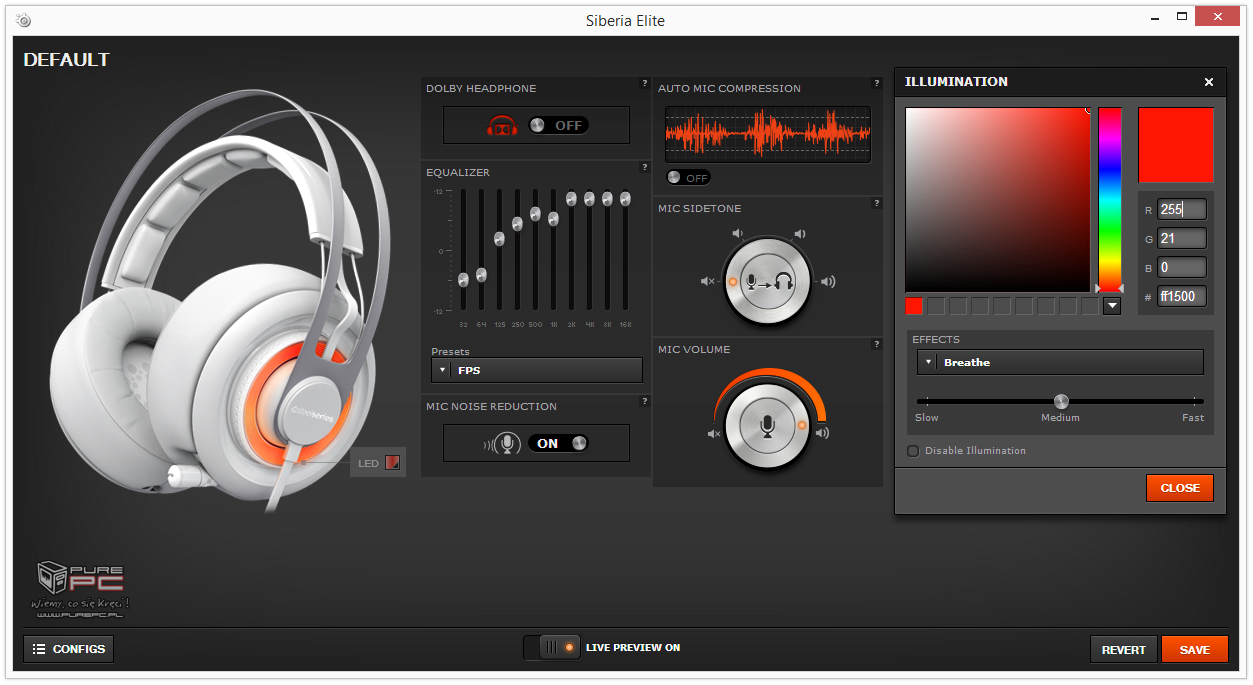Click the Save button
The height and width of the screenshot is (685, 1253).
tap(1194, 649)
